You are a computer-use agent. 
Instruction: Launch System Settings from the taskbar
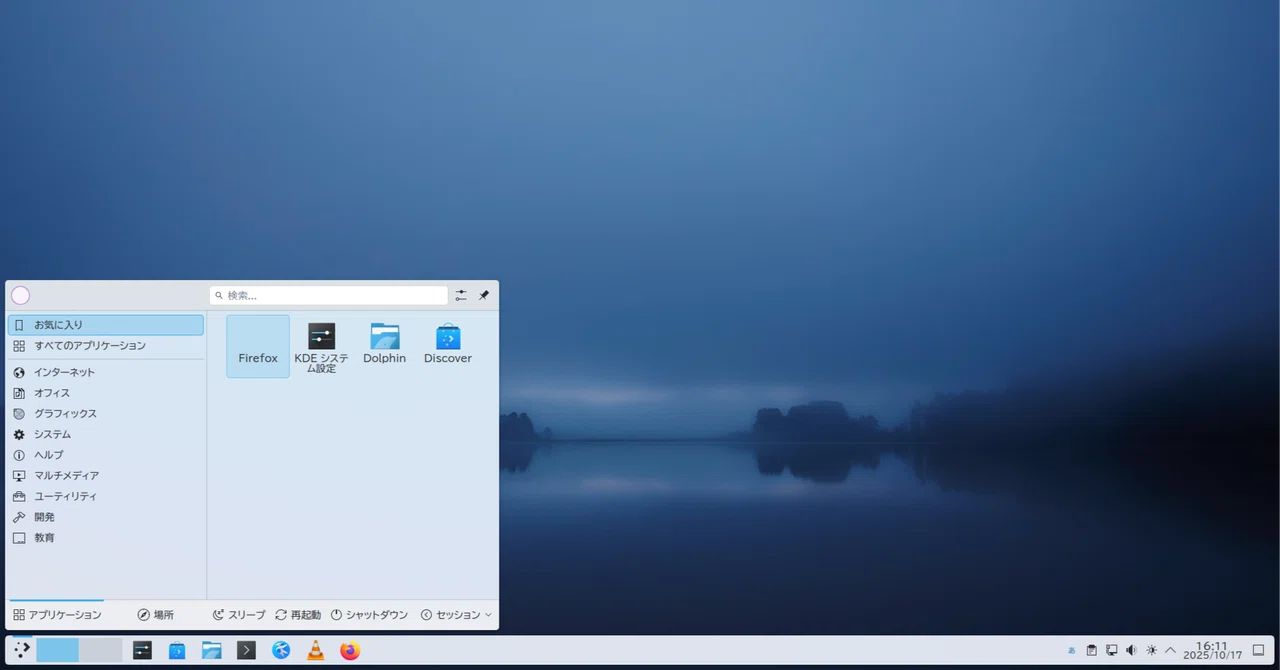pos(142,650)
